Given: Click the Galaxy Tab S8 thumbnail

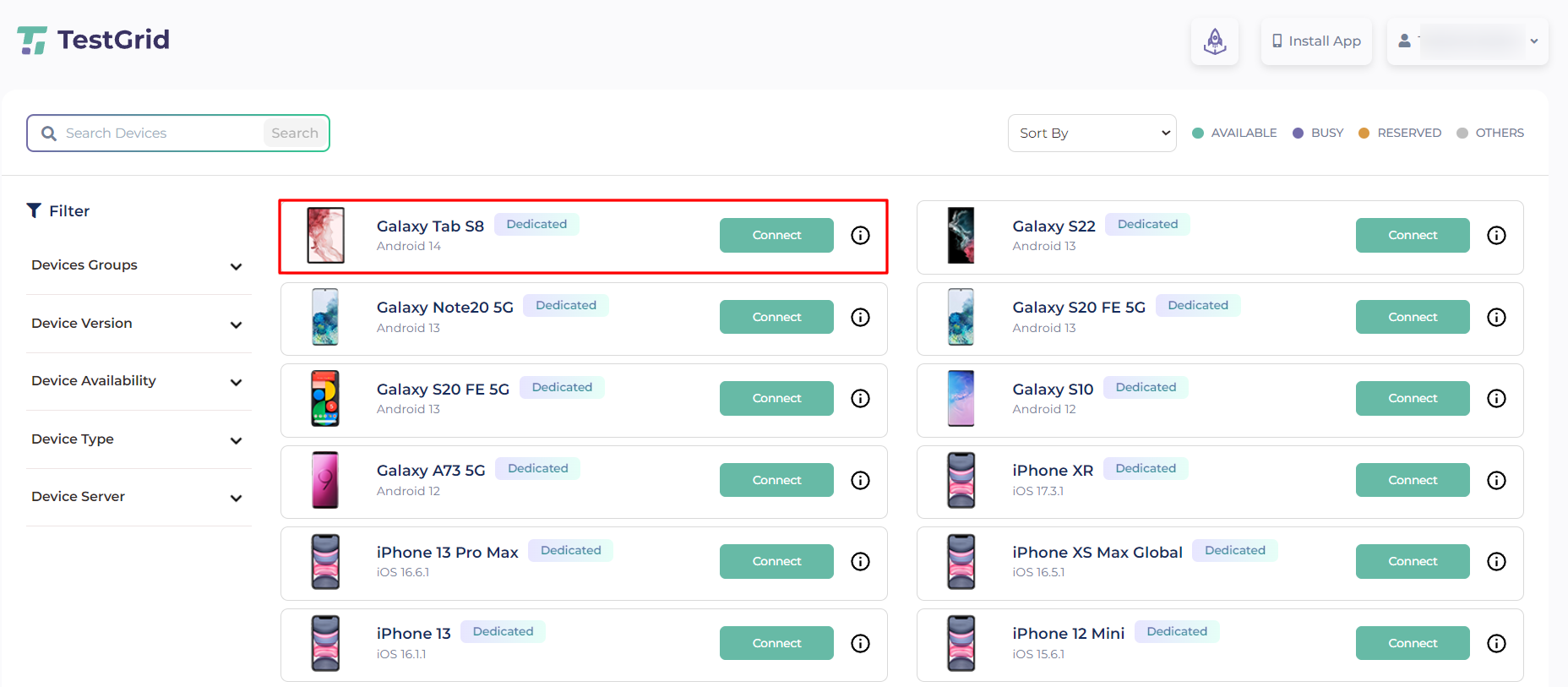Looking at the screenshot, I should tap(325, 235).
